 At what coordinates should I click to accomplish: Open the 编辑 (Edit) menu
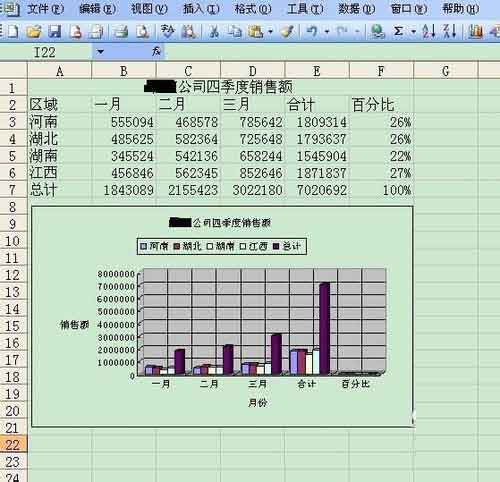point(98,9)
